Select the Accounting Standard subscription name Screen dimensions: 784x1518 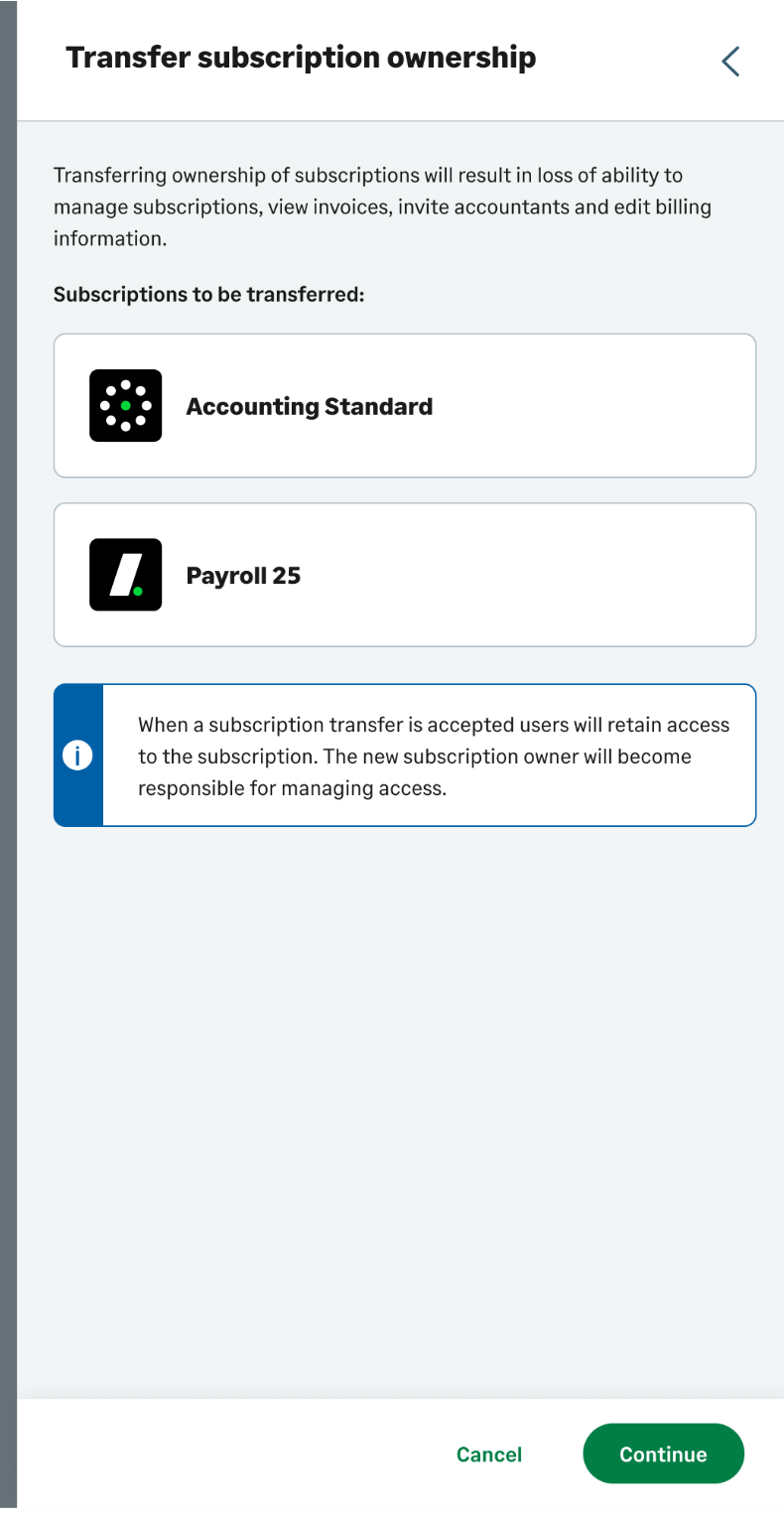pos(310,407)
